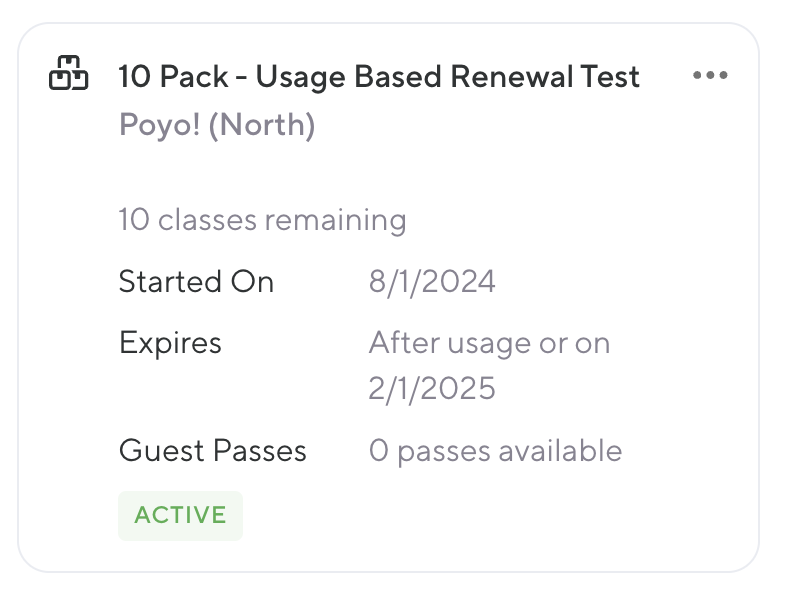The width and height of the screenshot is (794, 596).
Task: Click the Started On label
Action: 196,282
